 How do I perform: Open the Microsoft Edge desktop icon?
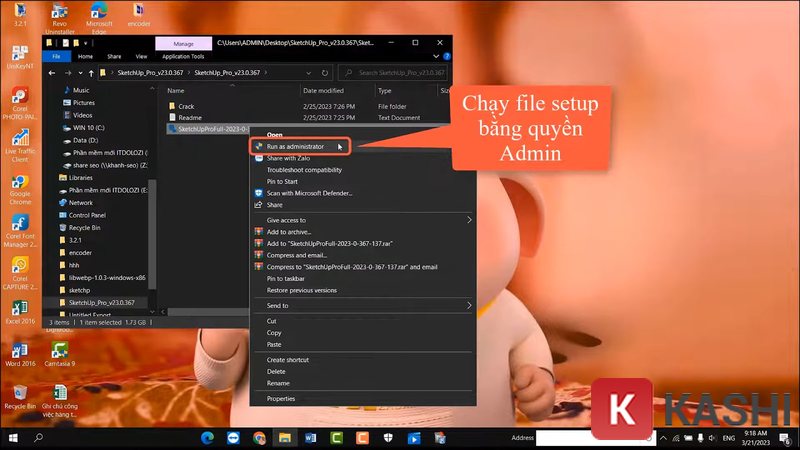(99, 17)
